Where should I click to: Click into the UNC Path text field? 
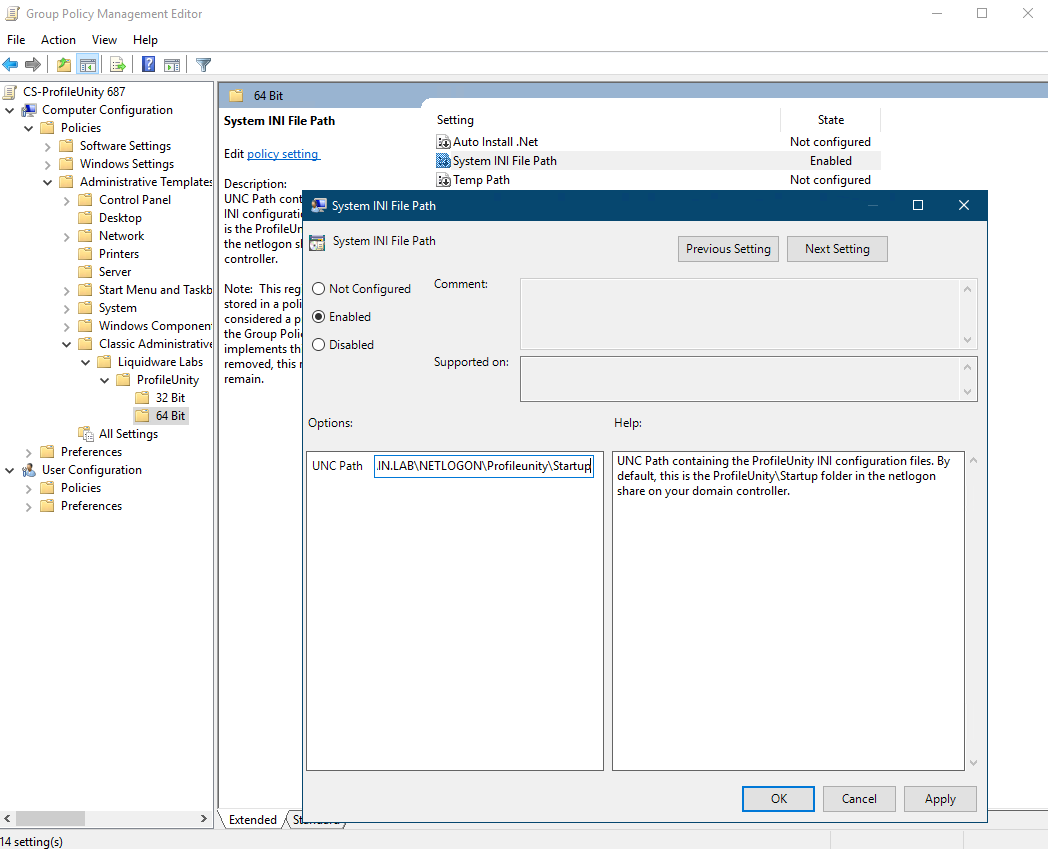click(483, 467)
